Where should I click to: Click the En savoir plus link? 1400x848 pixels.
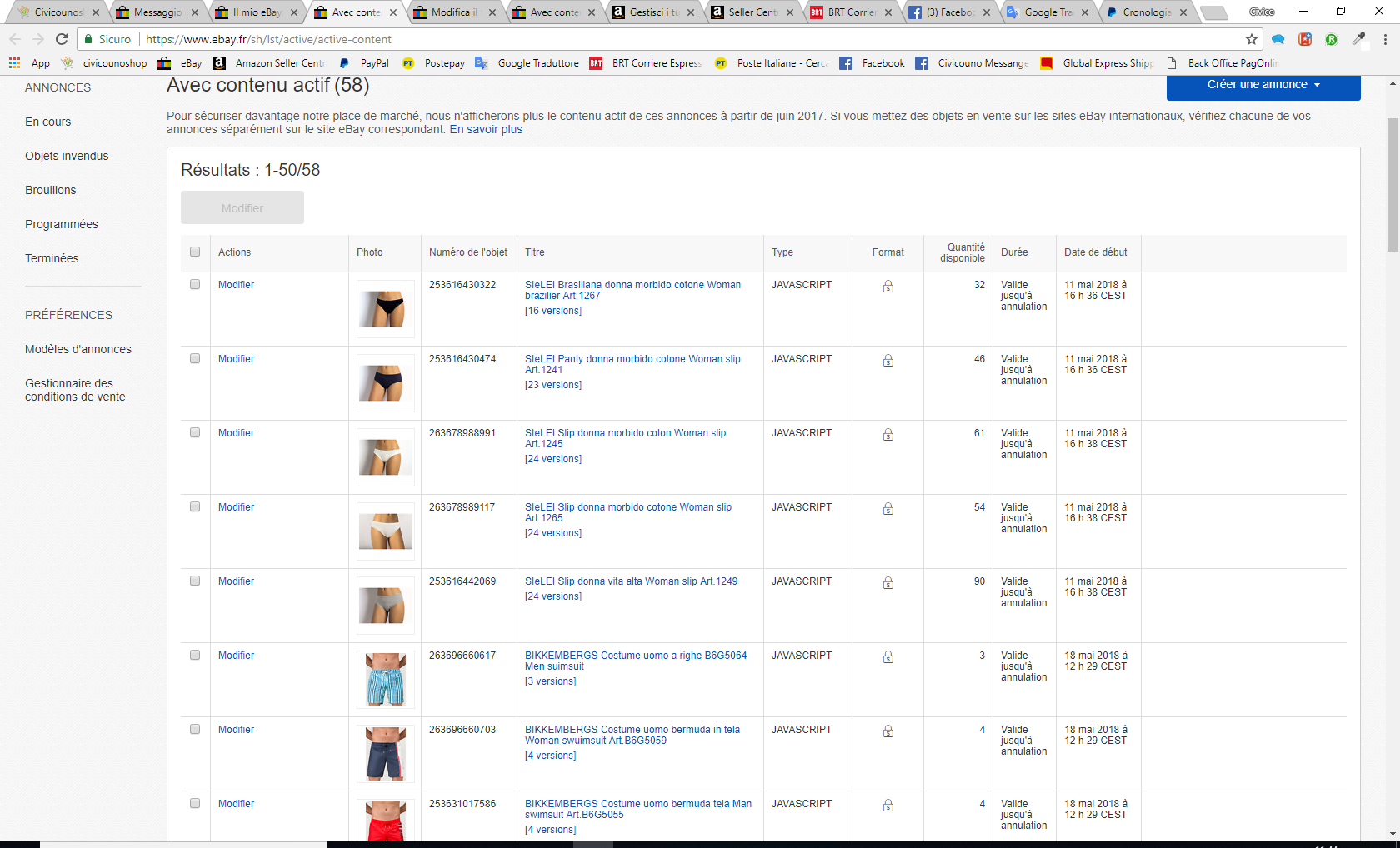tap(486, 129)
